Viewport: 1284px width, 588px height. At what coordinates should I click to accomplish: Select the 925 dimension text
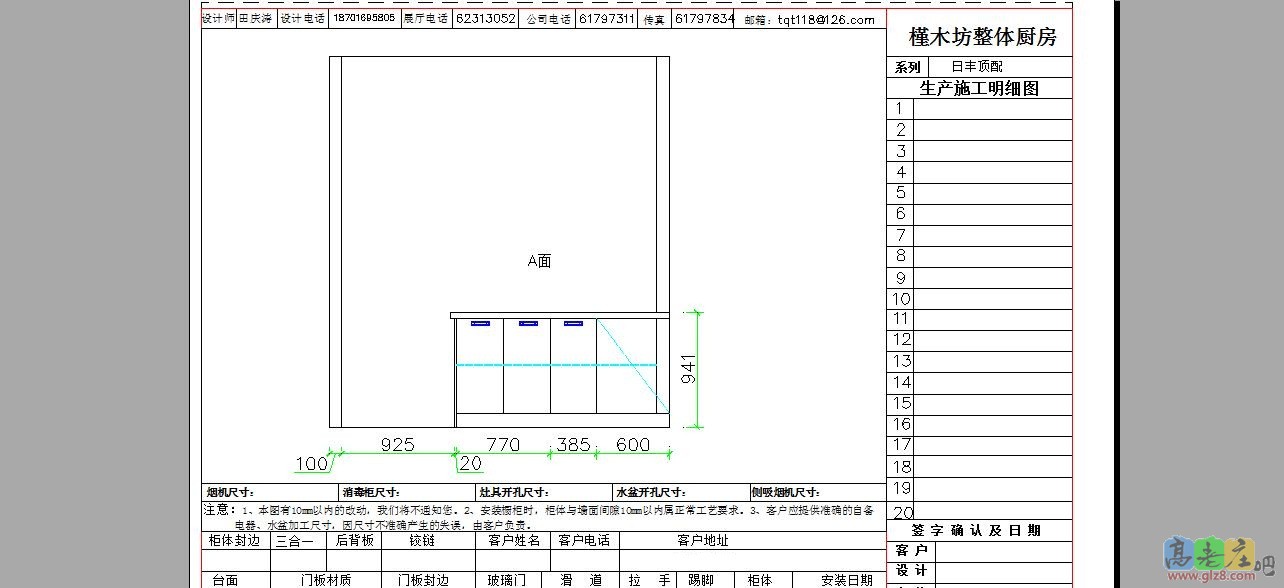tap(397, 445)
